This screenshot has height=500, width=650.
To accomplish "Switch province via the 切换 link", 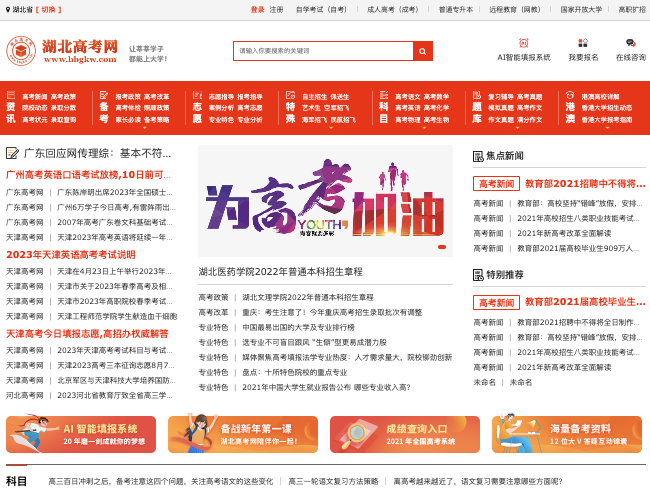I will coord(49,10).
